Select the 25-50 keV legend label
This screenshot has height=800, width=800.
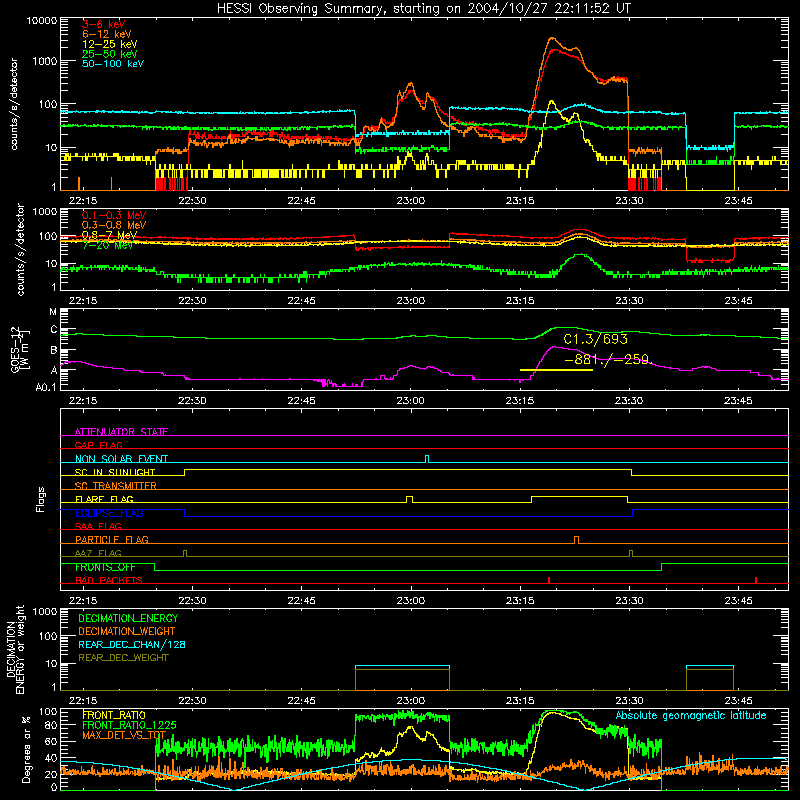[x=110, y=54]
